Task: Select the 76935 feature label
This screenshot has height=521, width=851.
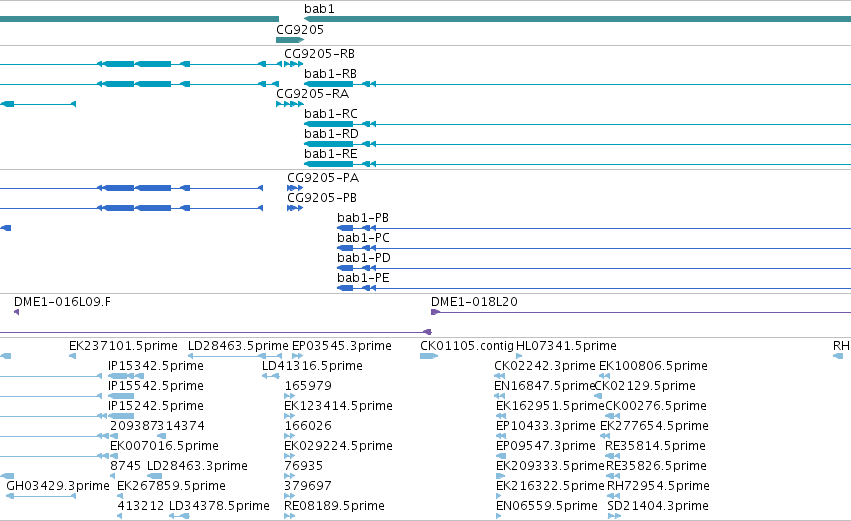Action: click(x=303, y=467)
